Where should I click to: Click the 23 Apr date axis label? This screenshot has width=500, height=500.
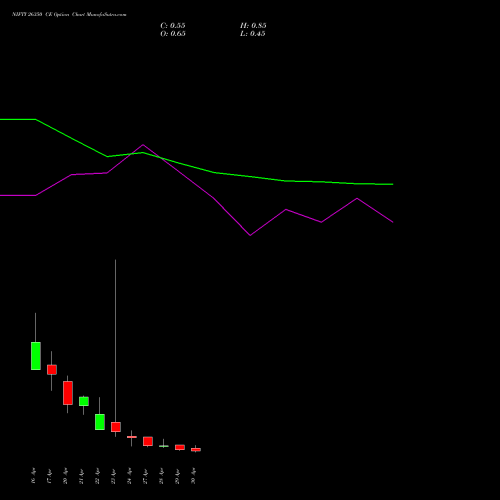pos(113,476)
